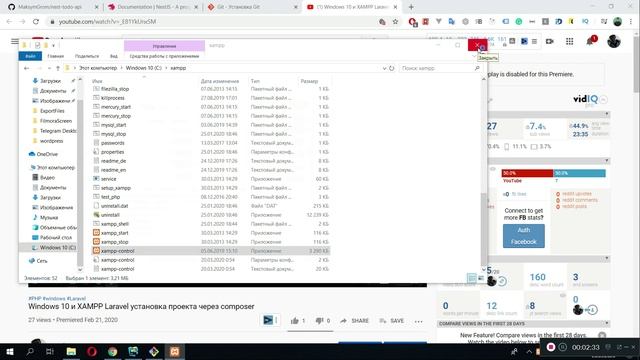This screenshot has height=360, width=640.
Task: Click the YouTube notifications bell
Action: pos(590,41)
